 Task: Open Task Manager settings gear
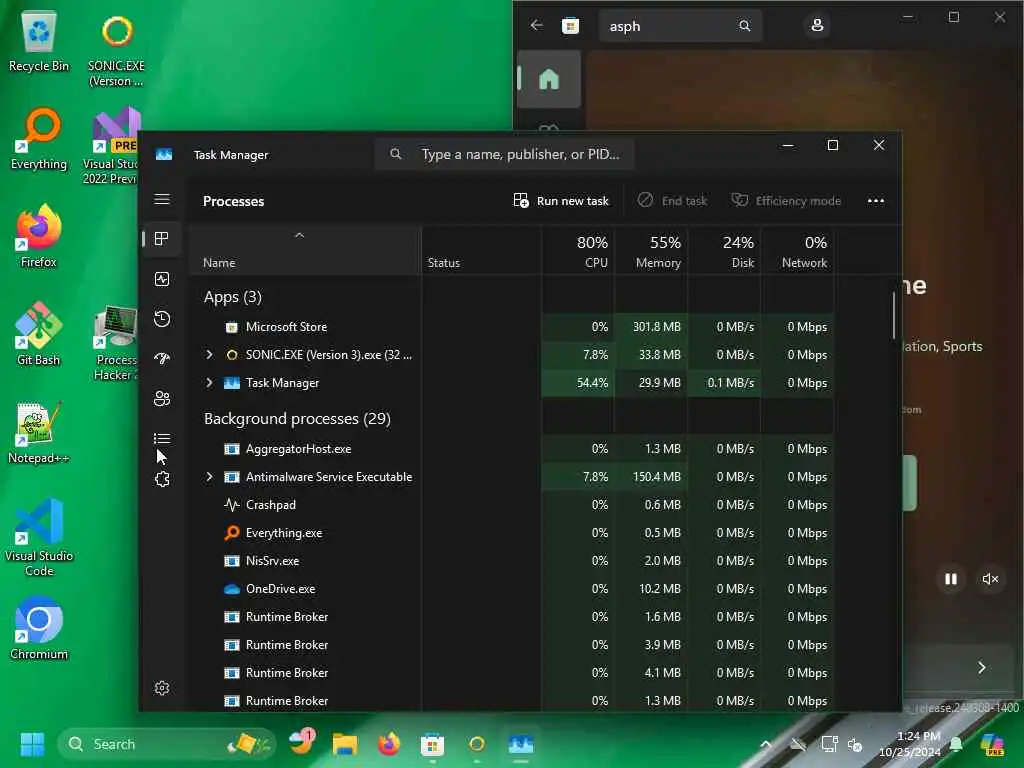[x=162, y=688]
